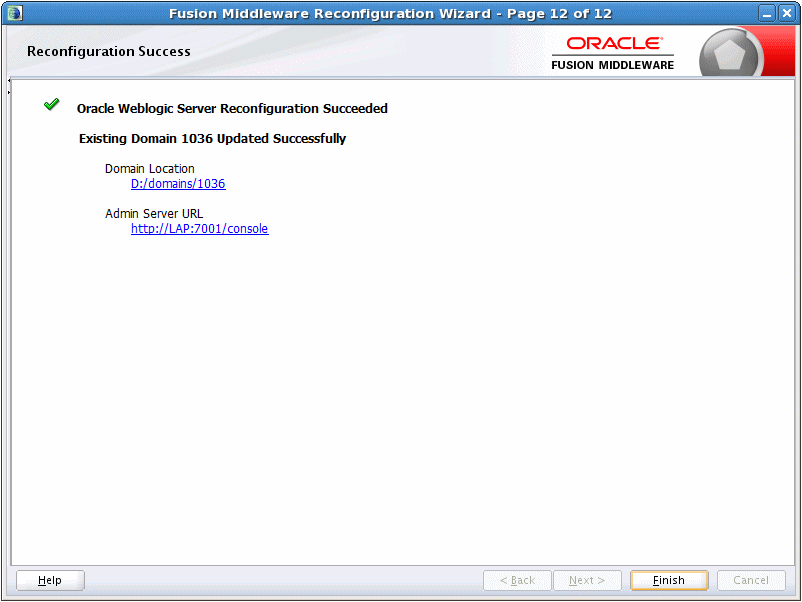Open the Help button
This screenshot has height=602, width=802.
coord(50,581)
